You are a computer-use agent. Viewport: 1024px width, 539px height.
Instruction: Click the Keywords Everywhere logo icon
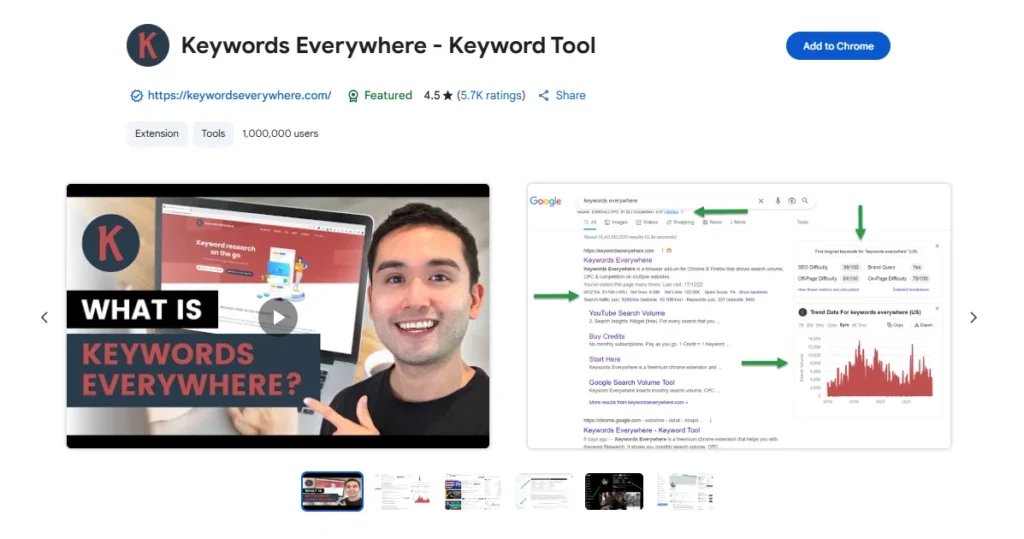[148, 46]
